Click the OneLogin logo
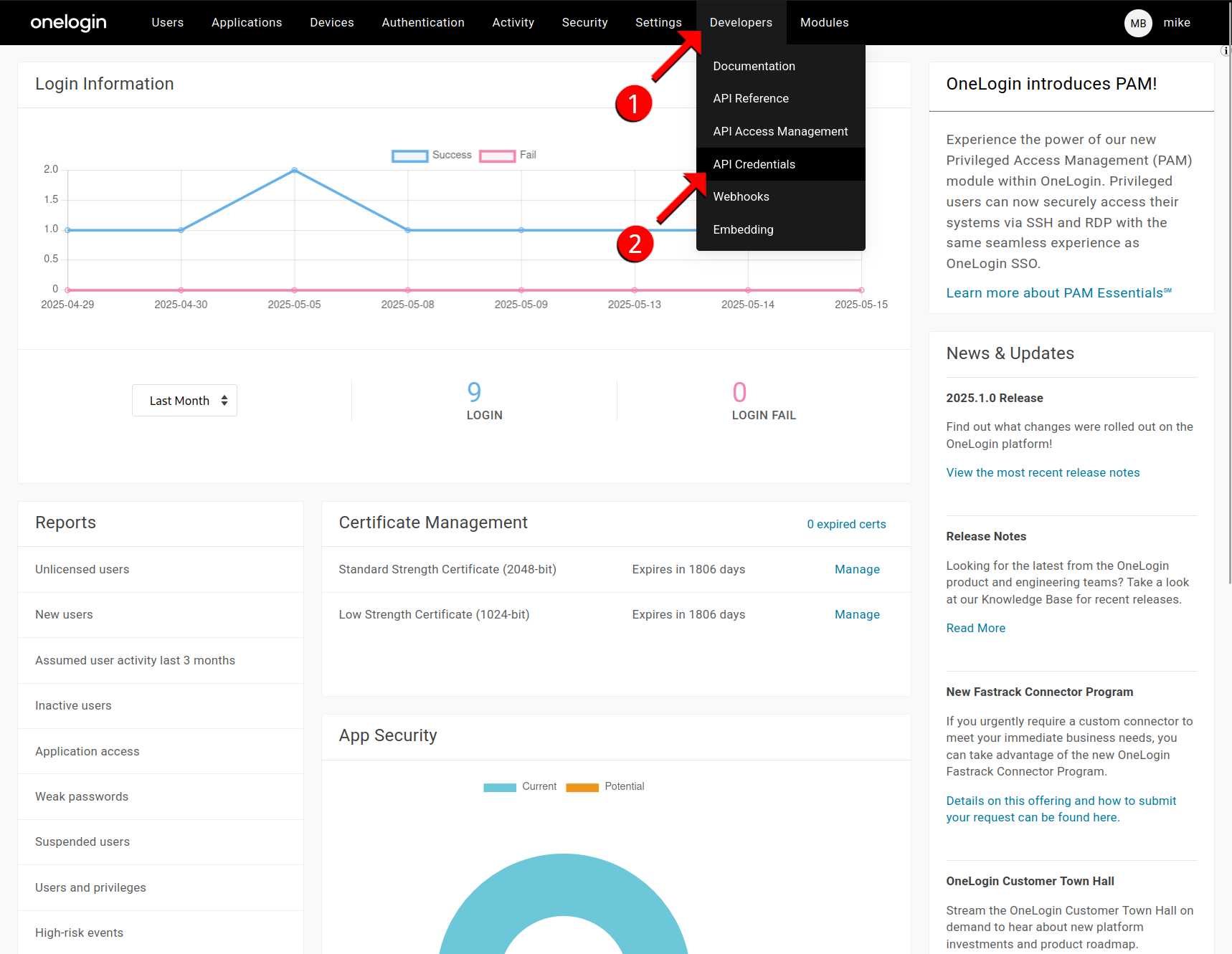 click(x=68, y=22)
